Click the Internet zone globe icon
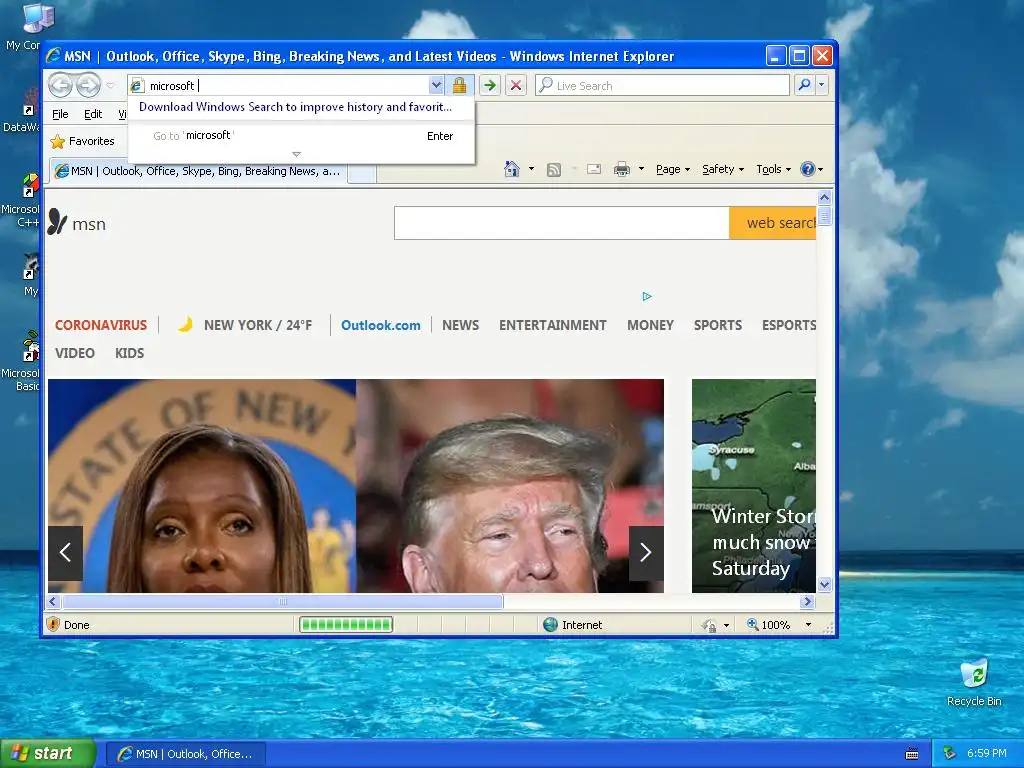 point(551,625)
